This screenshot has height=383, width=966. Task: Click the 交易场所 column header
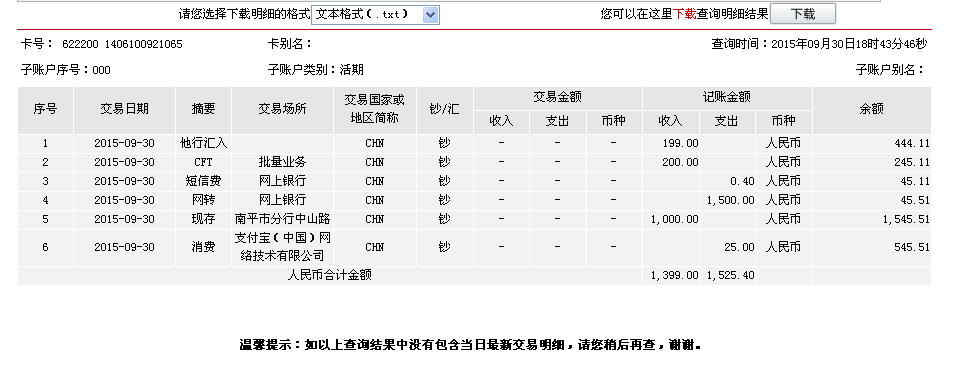(282, 110)
